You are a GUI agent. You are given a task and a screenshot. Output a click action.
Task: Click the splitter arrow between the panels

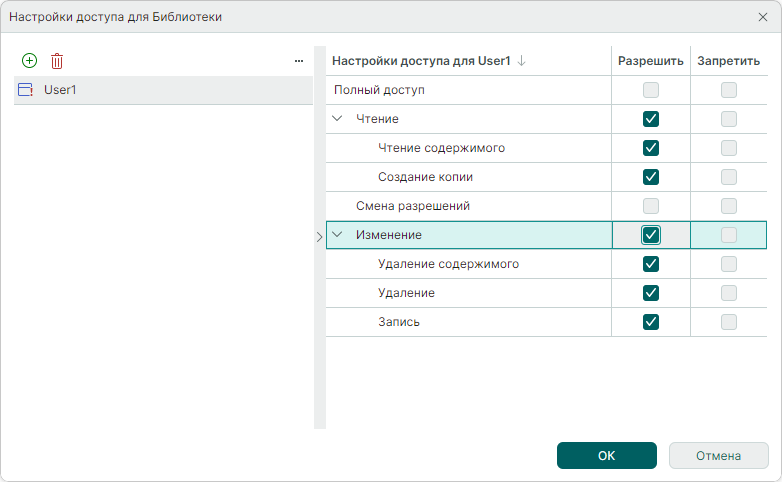(x=319, y=237)
